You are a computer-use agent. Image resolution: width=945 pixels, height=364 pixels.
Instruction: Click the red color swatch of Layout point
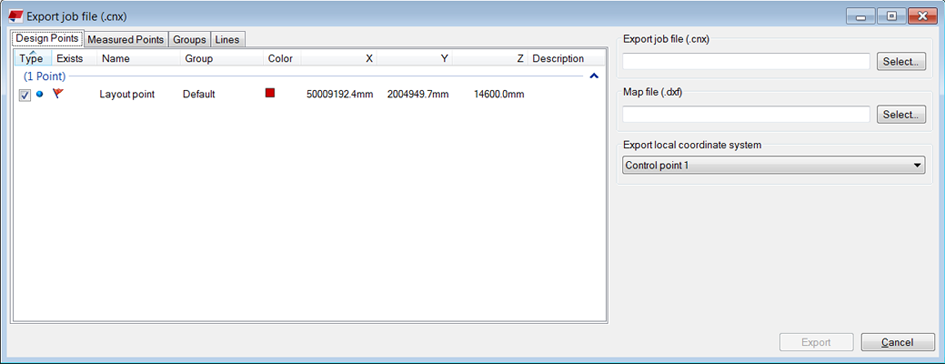tap(270, 93)
